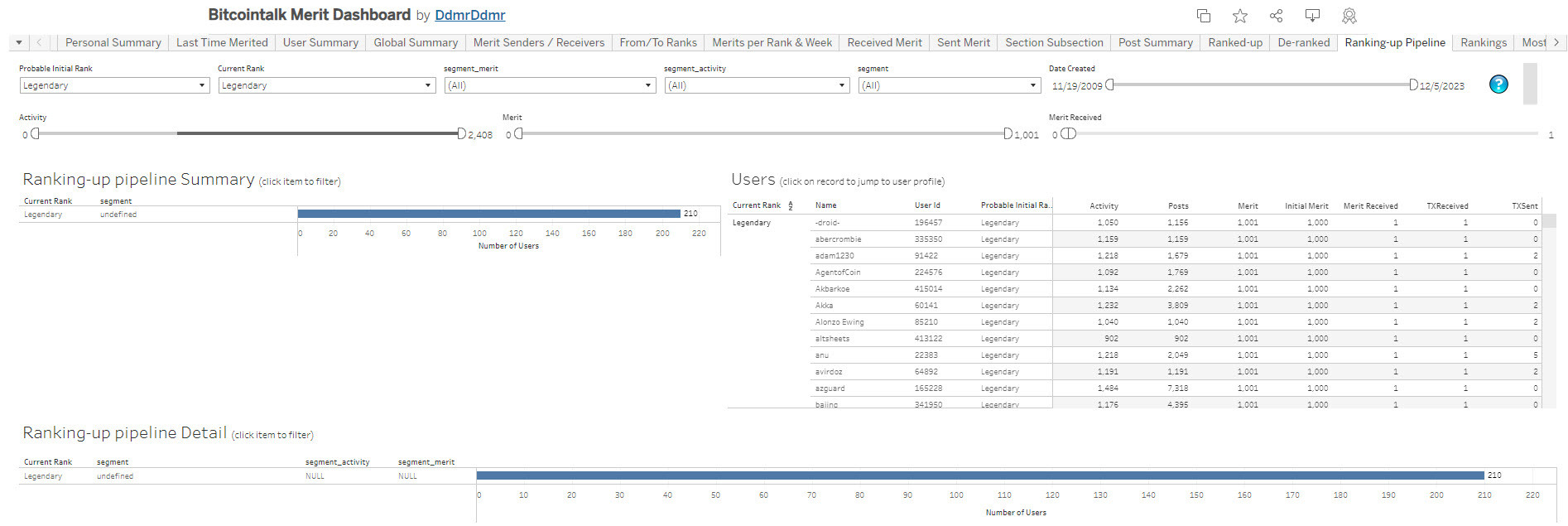Favorite this dashboard with the star icon
1568x526 pixels.
pyautogui.click(x=1240, y=16)
